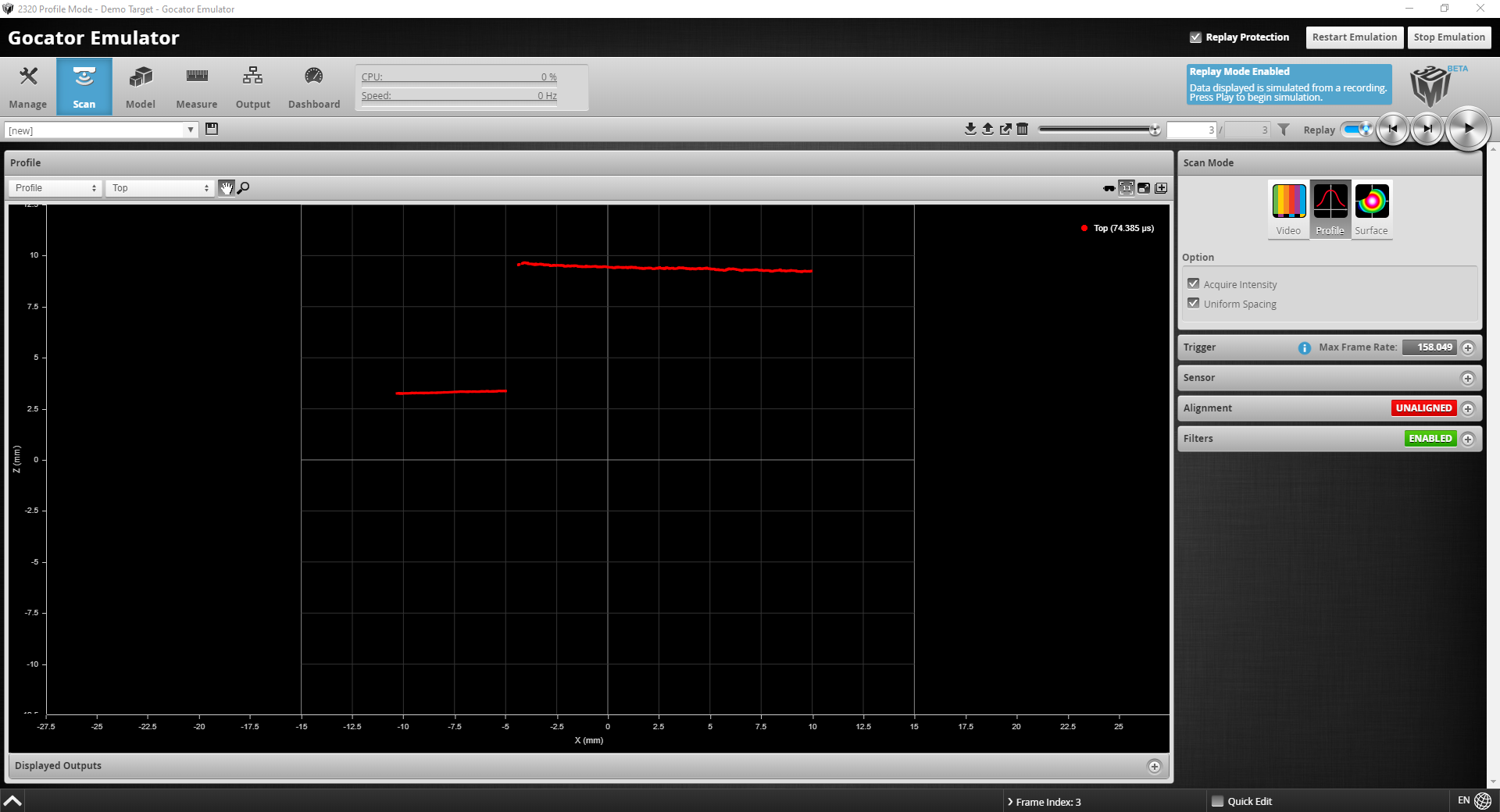Toggle the Replay mode switch
Screen dimensions: 1500x812
[1357, 130]
